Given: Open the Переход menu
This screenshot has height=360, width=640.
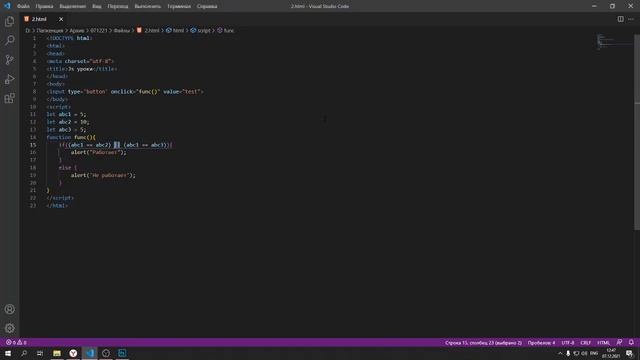Looking at the screenshot, I should coord(118,6).
